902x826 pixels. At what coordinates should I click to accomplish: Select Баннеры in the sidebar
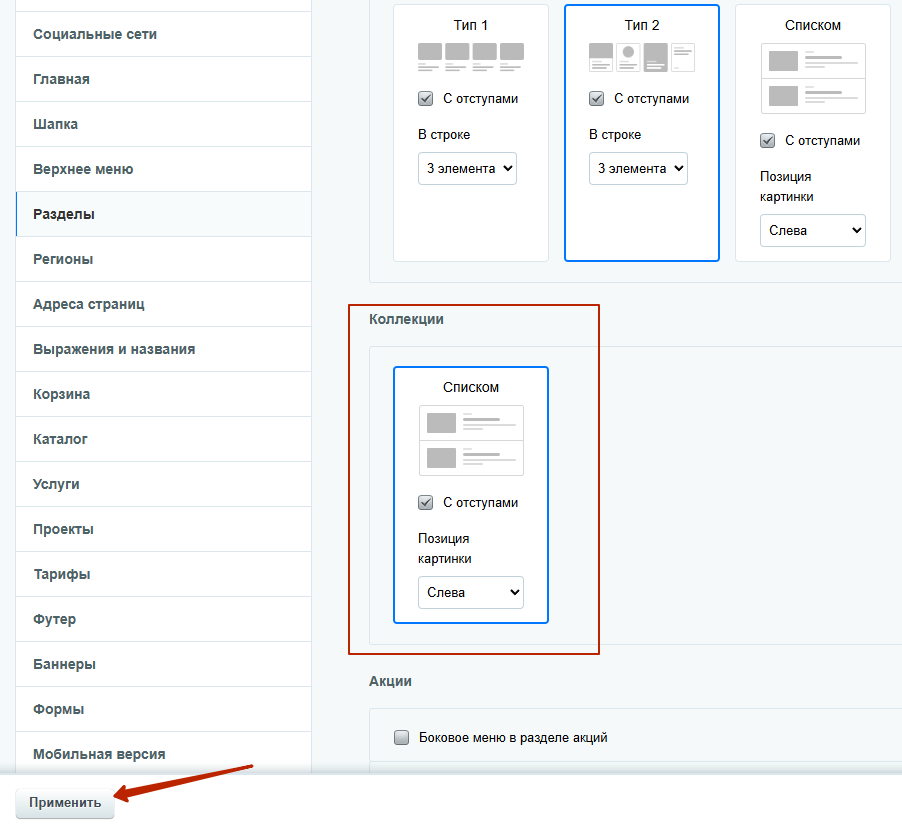pos(64,664)
